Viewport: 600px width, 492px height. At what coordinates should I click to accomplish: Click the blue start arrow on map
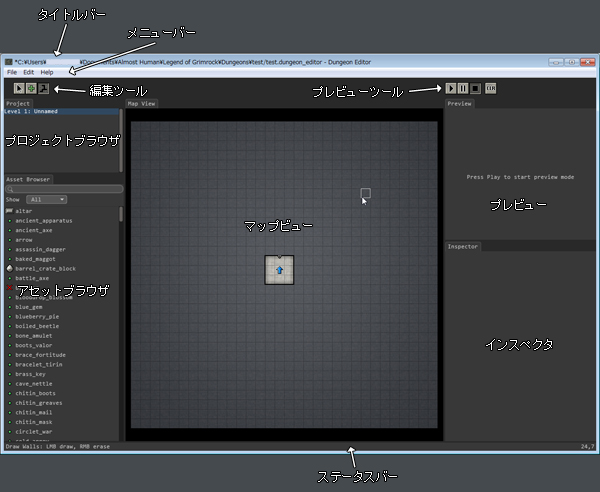[x=279, y=270]
